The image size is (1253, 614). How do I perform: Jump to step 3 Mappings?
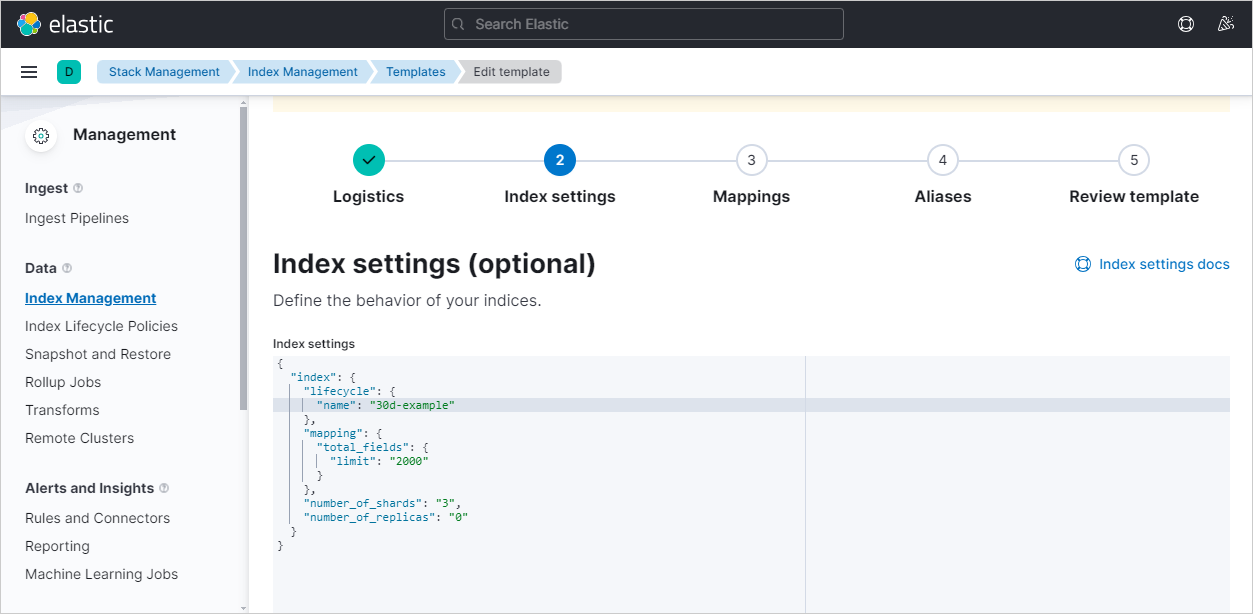(x=751, y=160)
